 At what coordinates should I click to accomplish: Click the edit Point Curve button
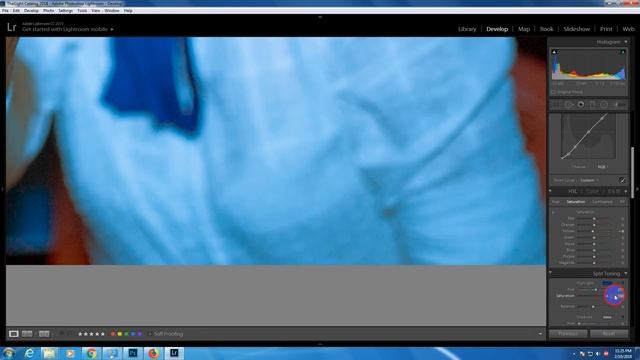click(x=623, y=180)
